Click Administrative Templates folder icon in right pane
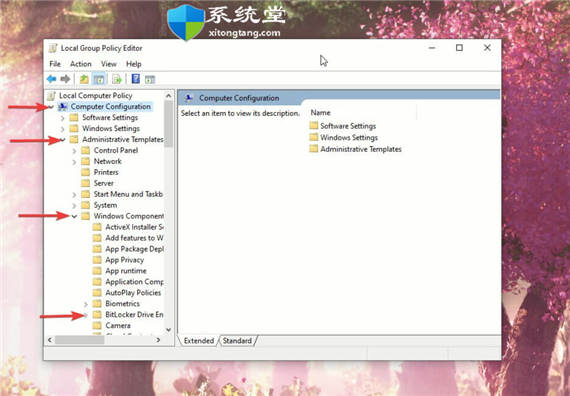This screenshot has width=570, height=396. [x=314, y=149]
